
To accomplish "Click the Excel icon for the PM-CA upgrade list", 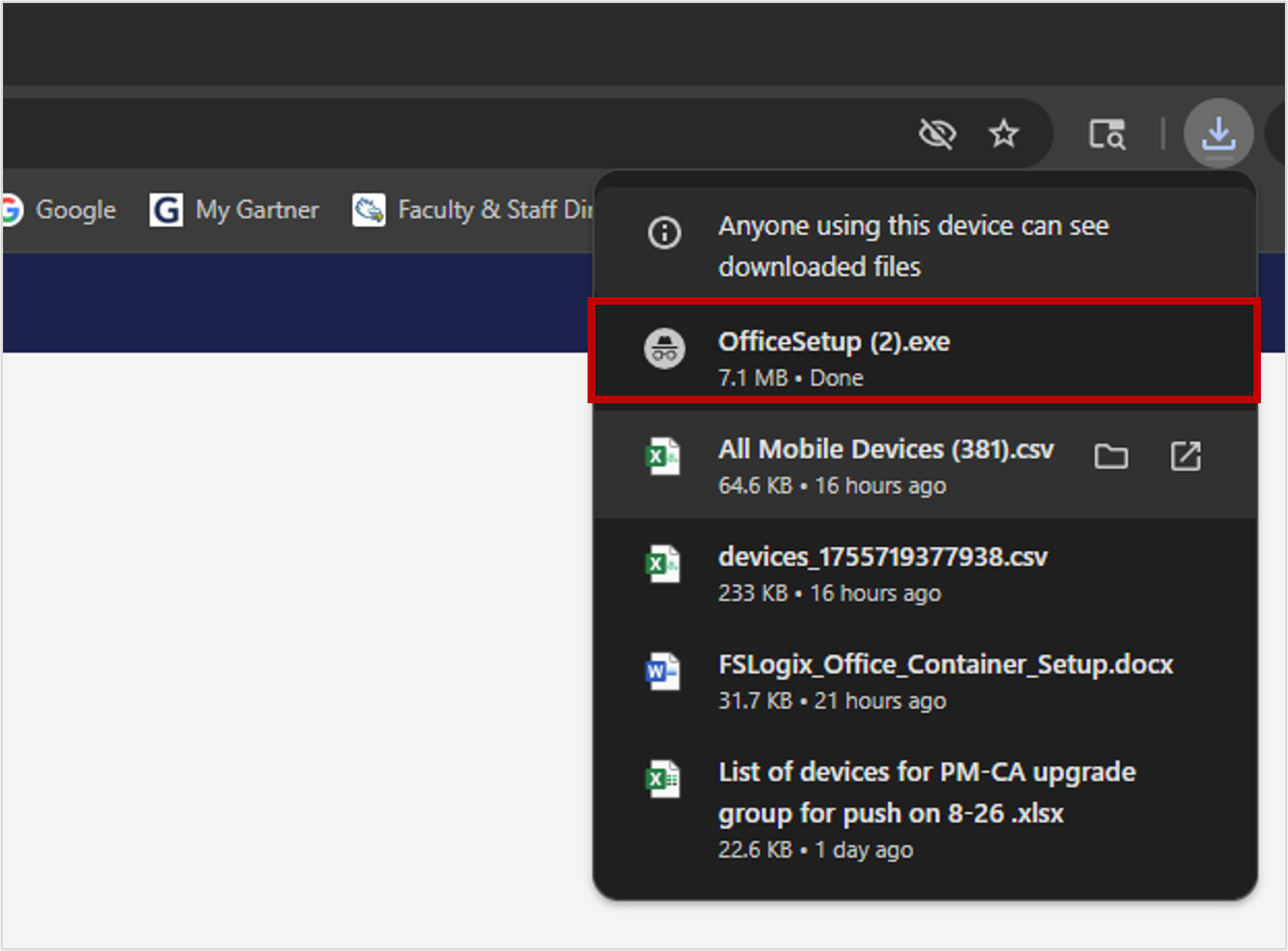I will (x=663, y=780).
